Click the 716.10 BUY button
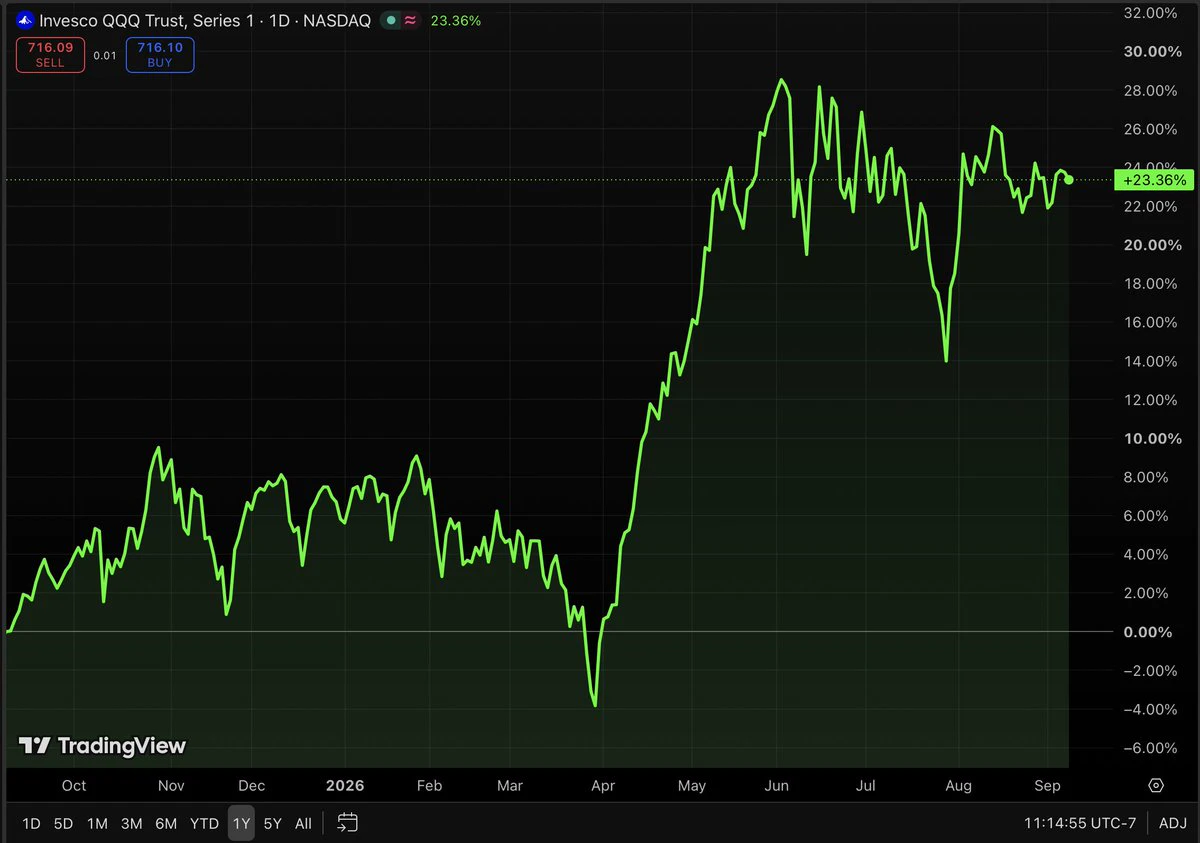 click(160, 55)
